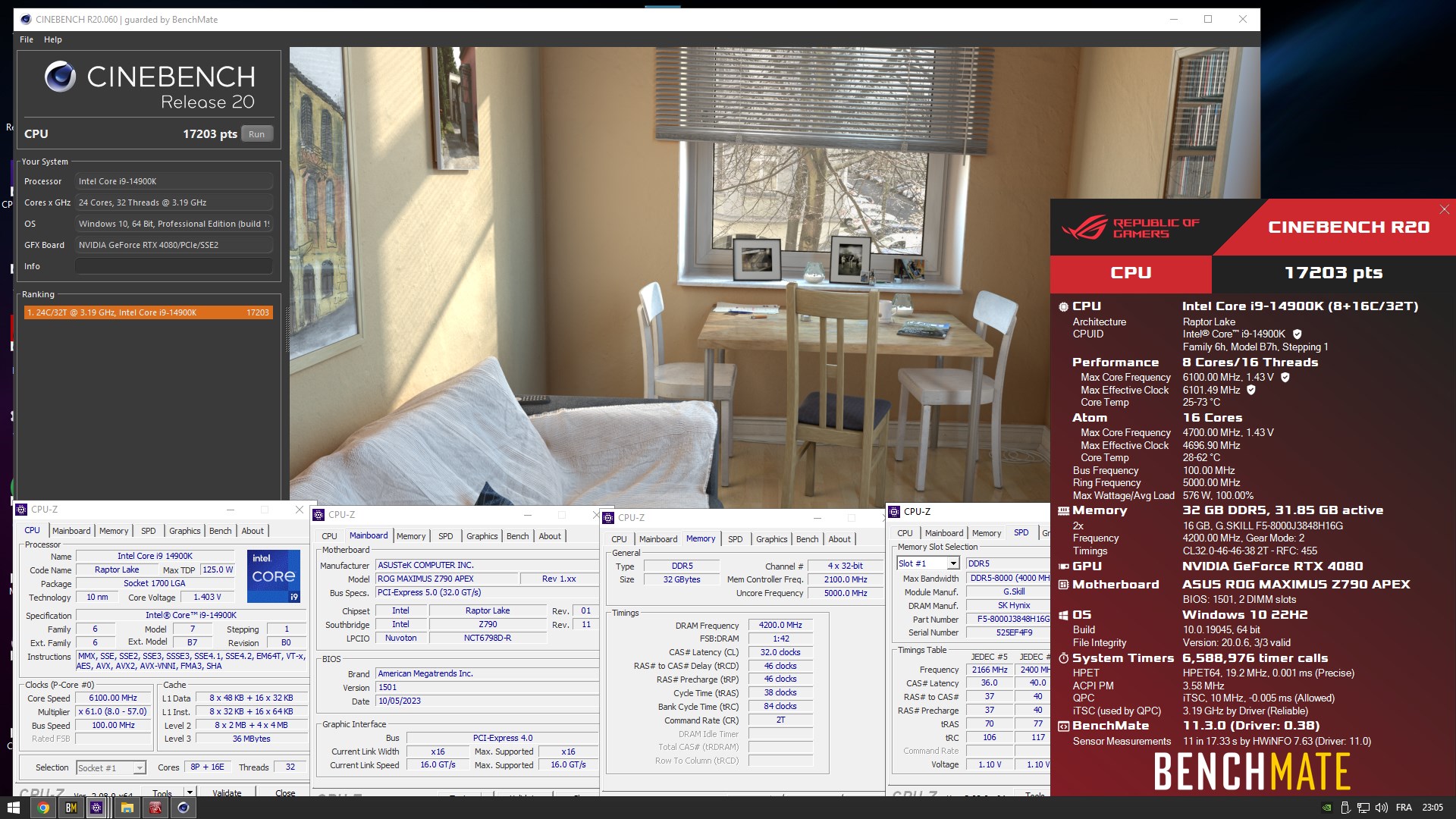Click the 17203 pts score in BenchMate panel
This screenshot has width=1456, height=819.
click(1333, 272)
